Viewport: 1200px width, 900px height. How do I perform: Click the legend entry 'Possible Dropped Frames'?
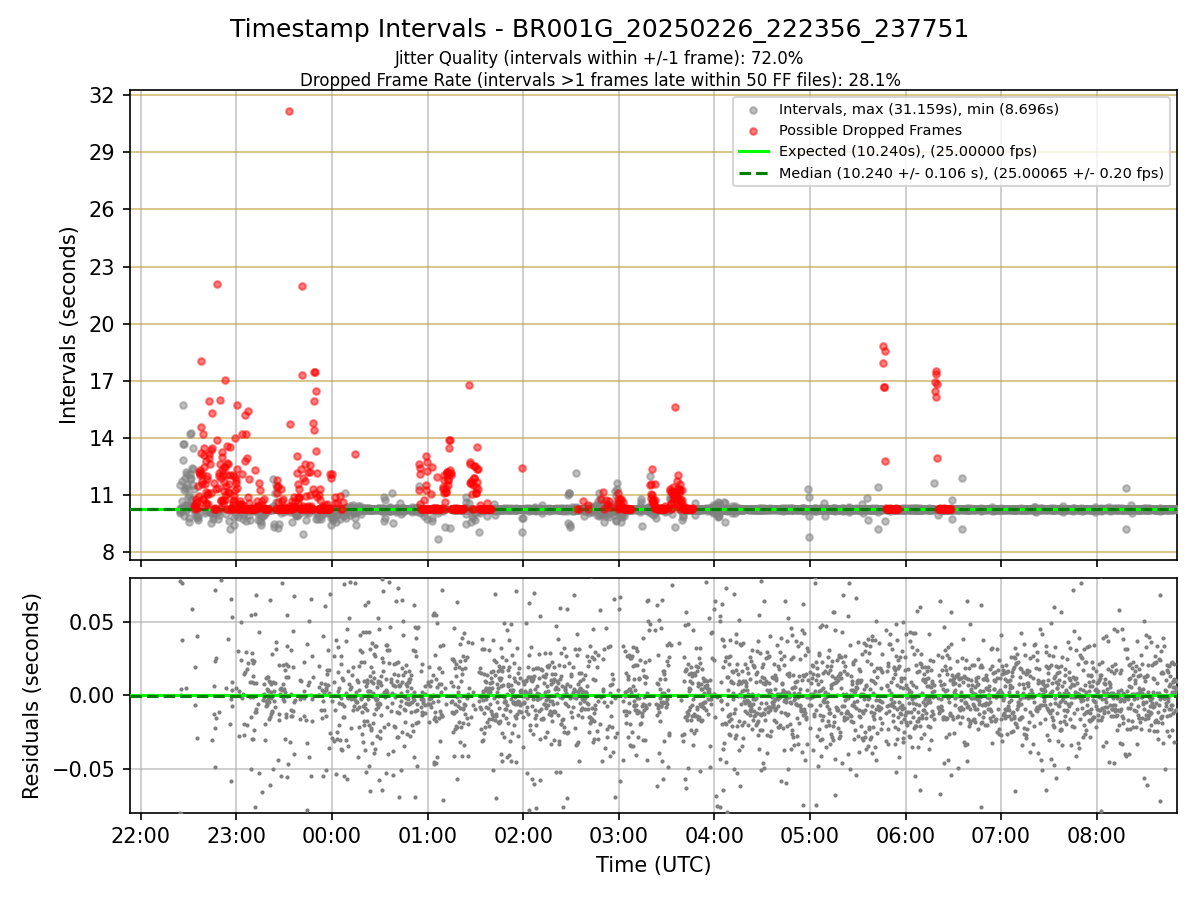(870, 130)
